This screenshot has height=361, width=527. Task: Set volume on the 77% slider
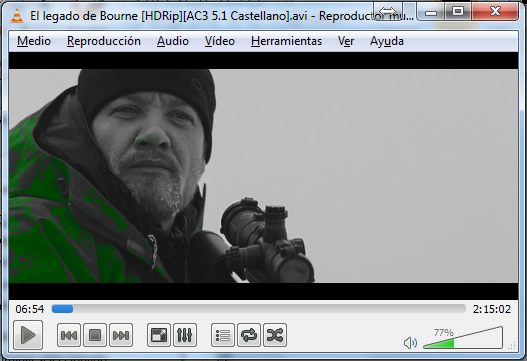[x=463, y=338]
